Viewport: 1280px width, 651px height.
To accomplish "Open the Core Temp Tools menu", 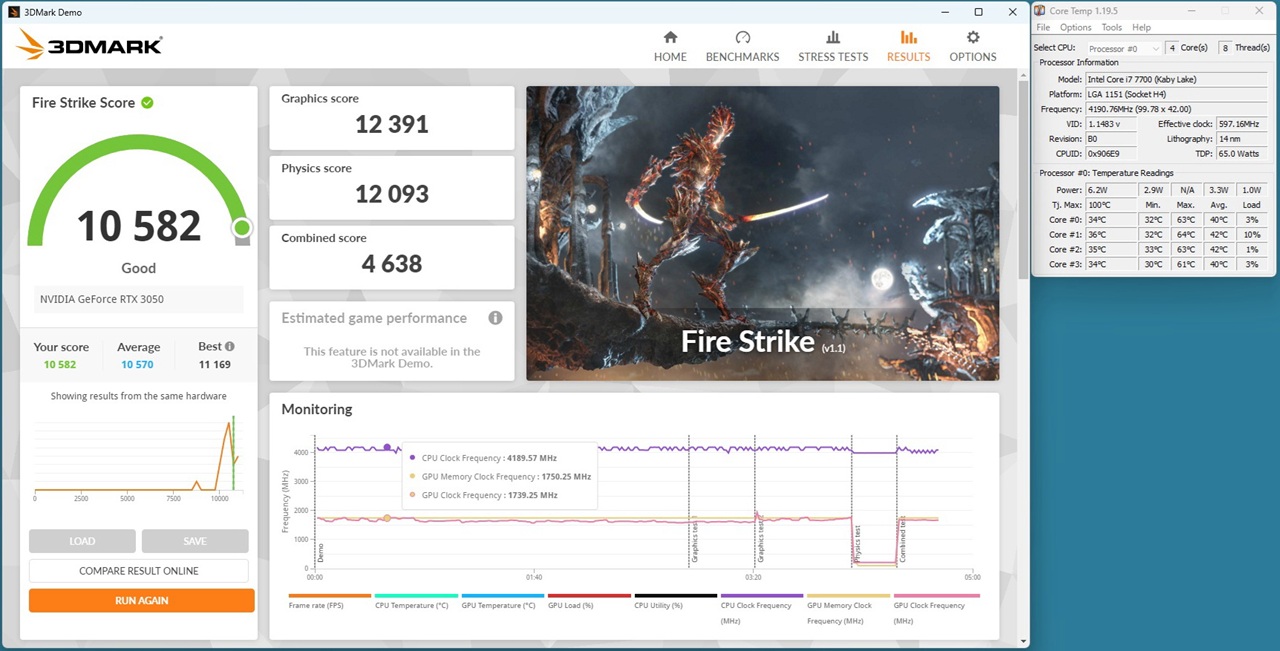I will coord(1111,28).
